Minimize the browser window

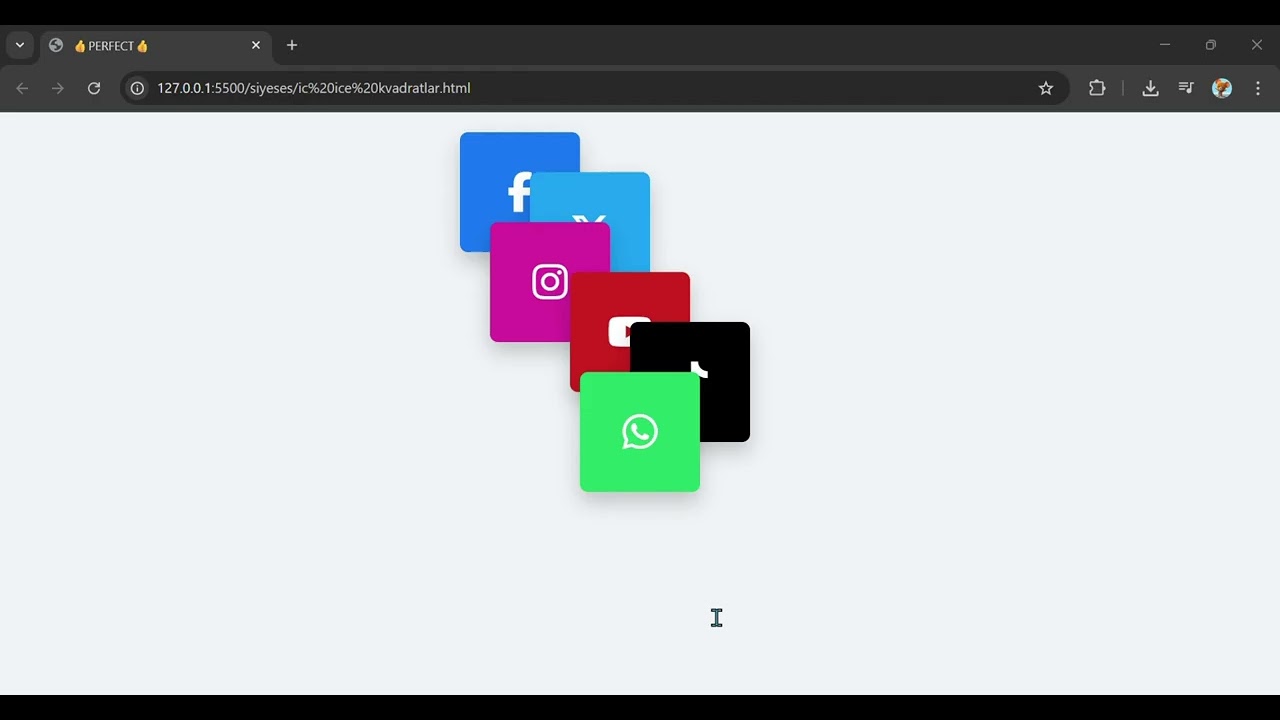pyautogui.click(x=1165, y=45)
